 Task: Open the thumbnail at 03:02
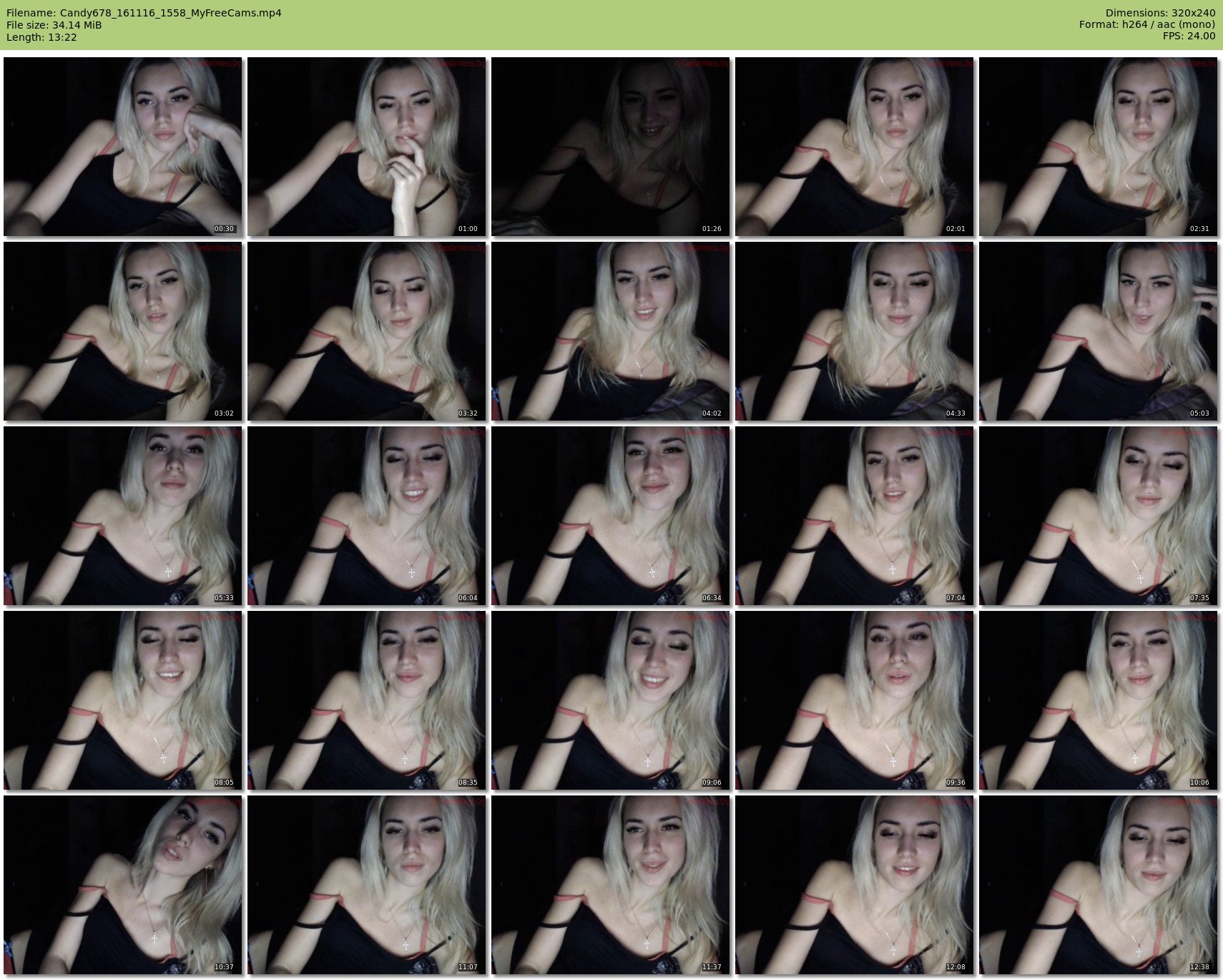[123, 331]
